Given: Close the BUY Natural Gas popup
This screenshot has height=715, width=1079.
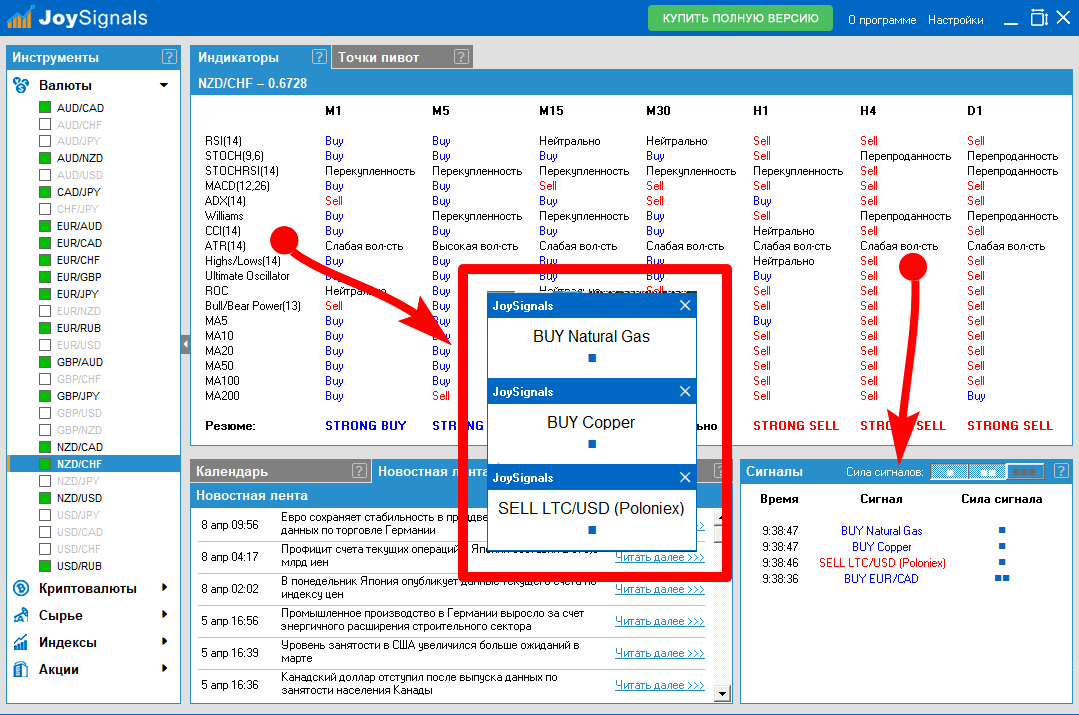Looking at the screenshot, I should click(685, 306).
